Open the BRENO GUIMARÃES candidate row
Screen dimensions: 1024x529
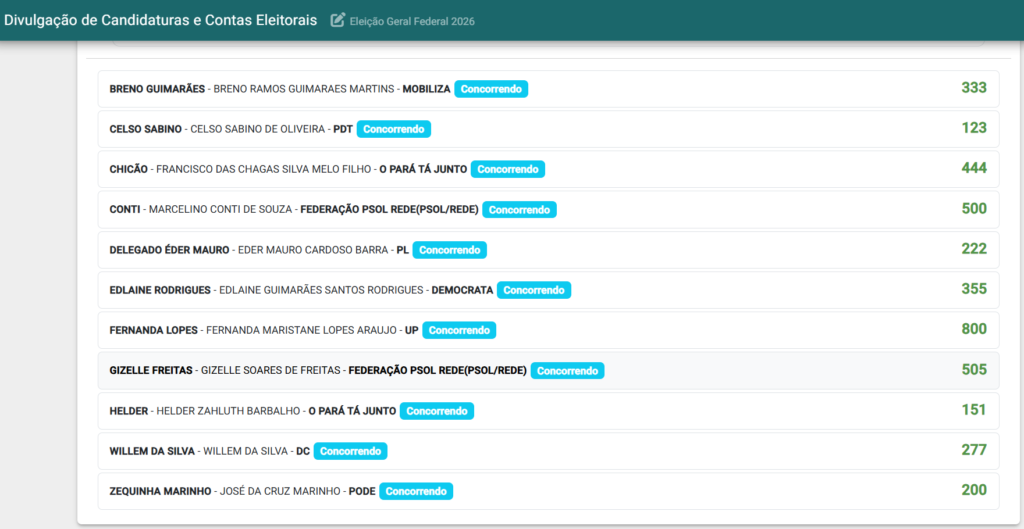pyautogui.click(x=549, y=89)
